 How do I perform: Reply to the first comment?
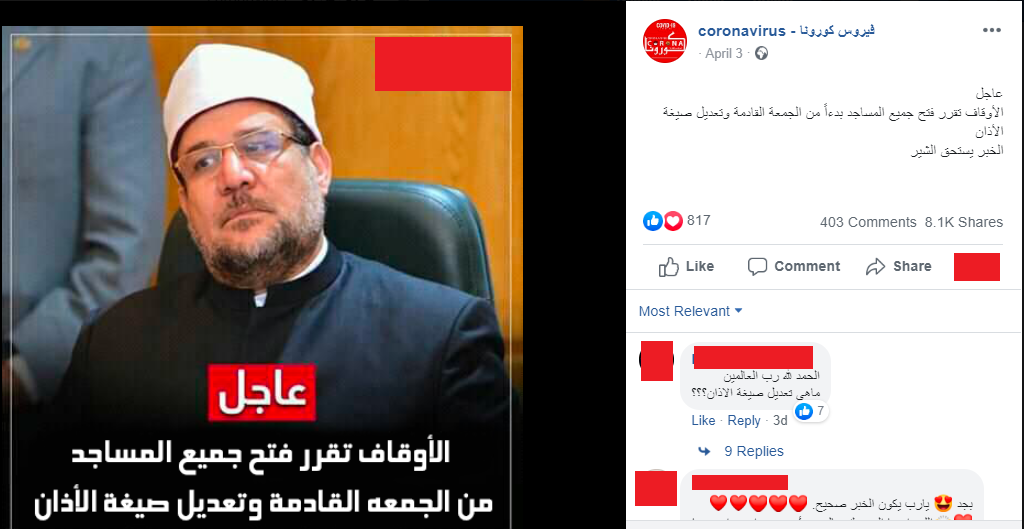coord(744,421)
